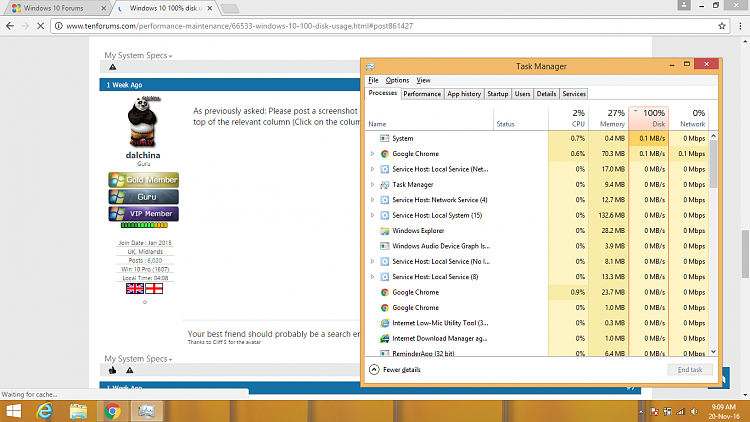The height and width of the screenshot is (422, 750).
Task: Open the Windows Start button
Action: pyautogui.click(x=13, y=411)
